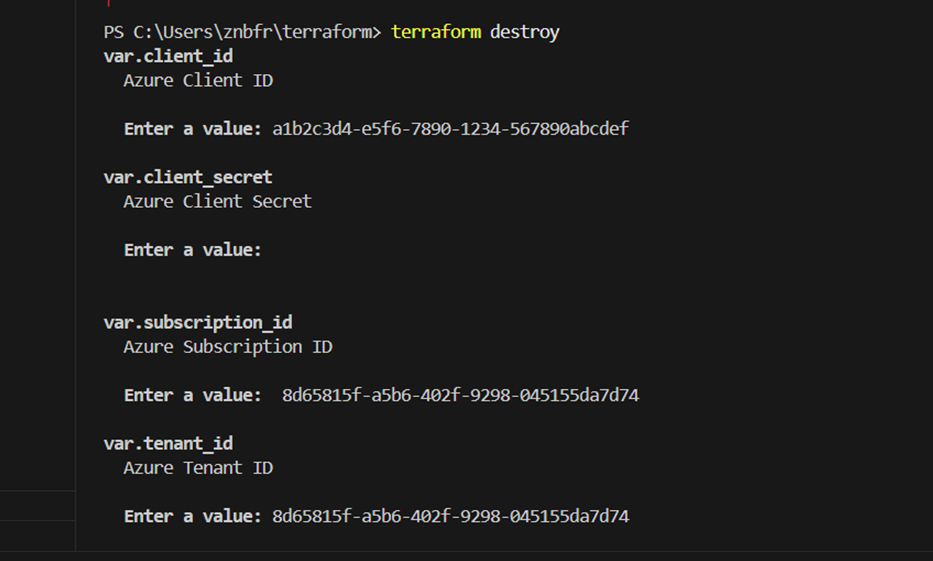This screenshot has width=933, height=561.
Task: Click the client ID value a1b2c3d4-e5f6-7890-1234-567890abcdef
Action: (x=450, y=129)
